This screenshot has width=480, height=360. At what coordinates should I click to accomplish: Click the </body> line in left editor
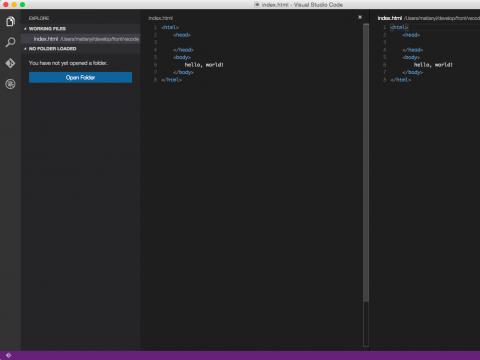(183, 72)
